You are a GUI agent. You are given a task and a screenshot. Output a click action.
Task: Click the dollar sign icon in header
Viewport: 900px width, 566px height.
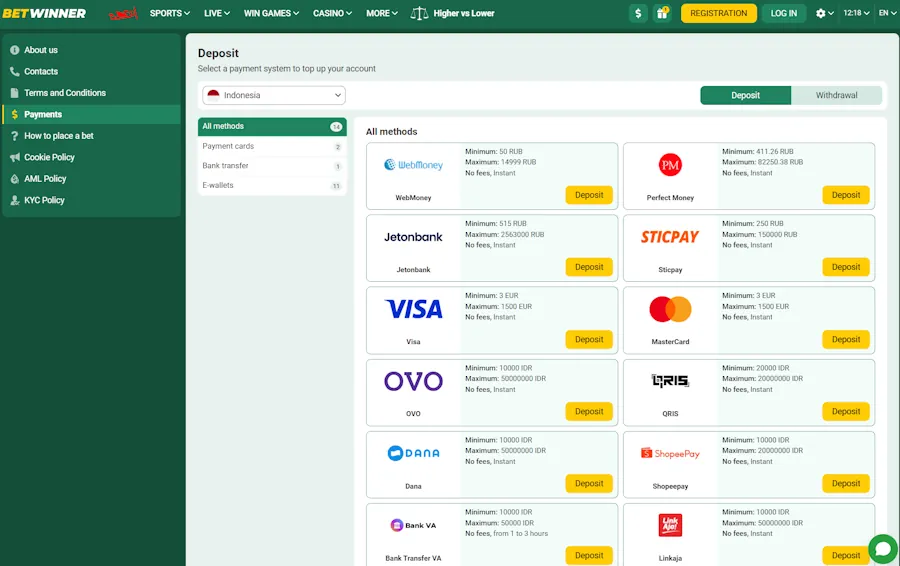coord(638,13)
